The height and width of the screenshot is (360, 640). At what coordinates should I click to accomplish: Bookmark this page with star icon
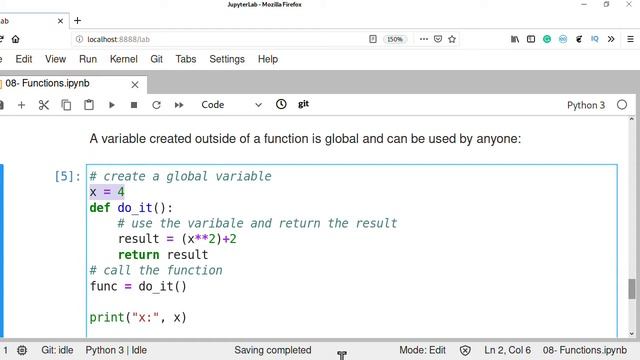click(452, 39)
